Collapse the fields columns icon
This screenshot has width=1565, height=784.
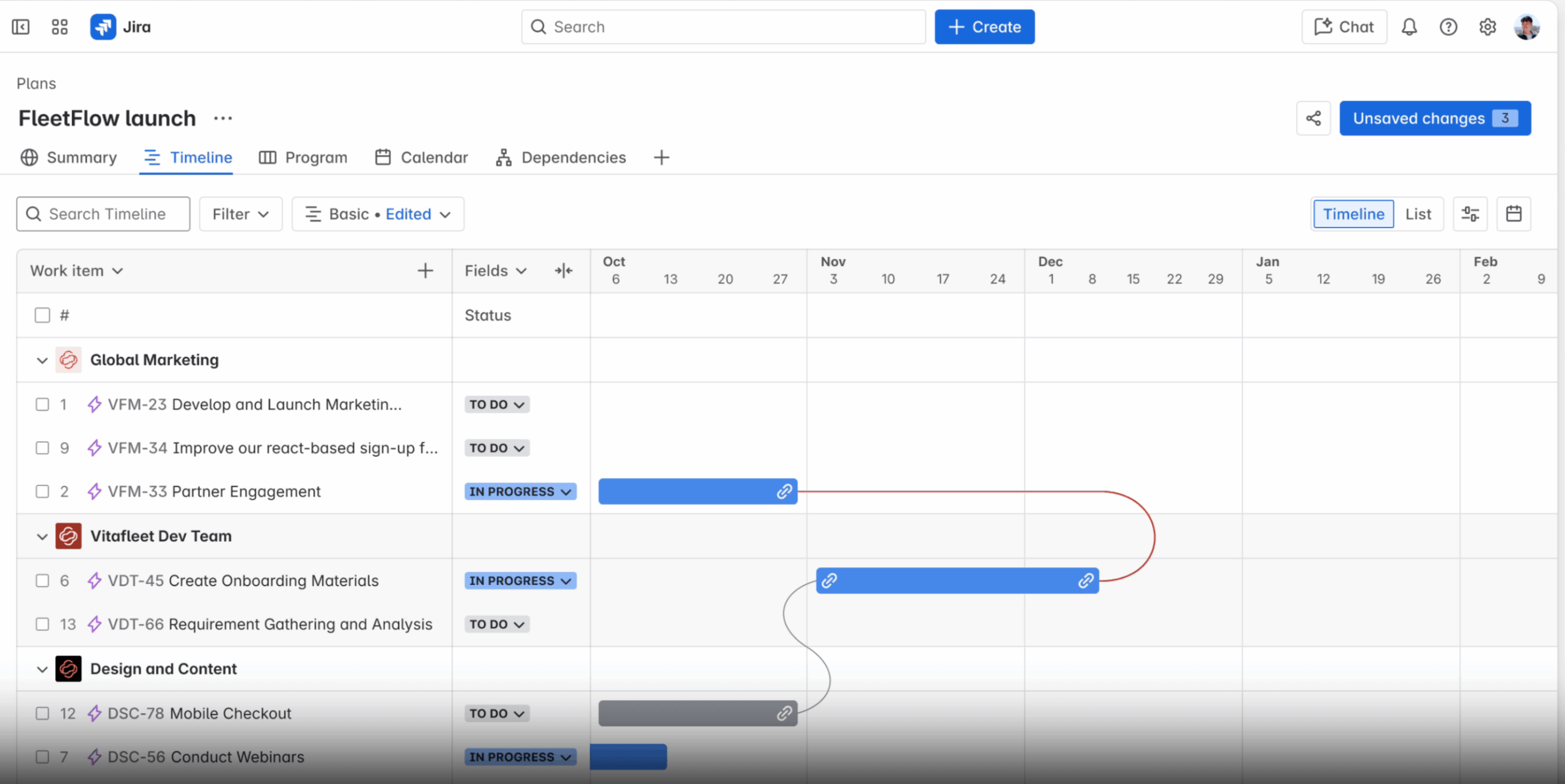564,271
